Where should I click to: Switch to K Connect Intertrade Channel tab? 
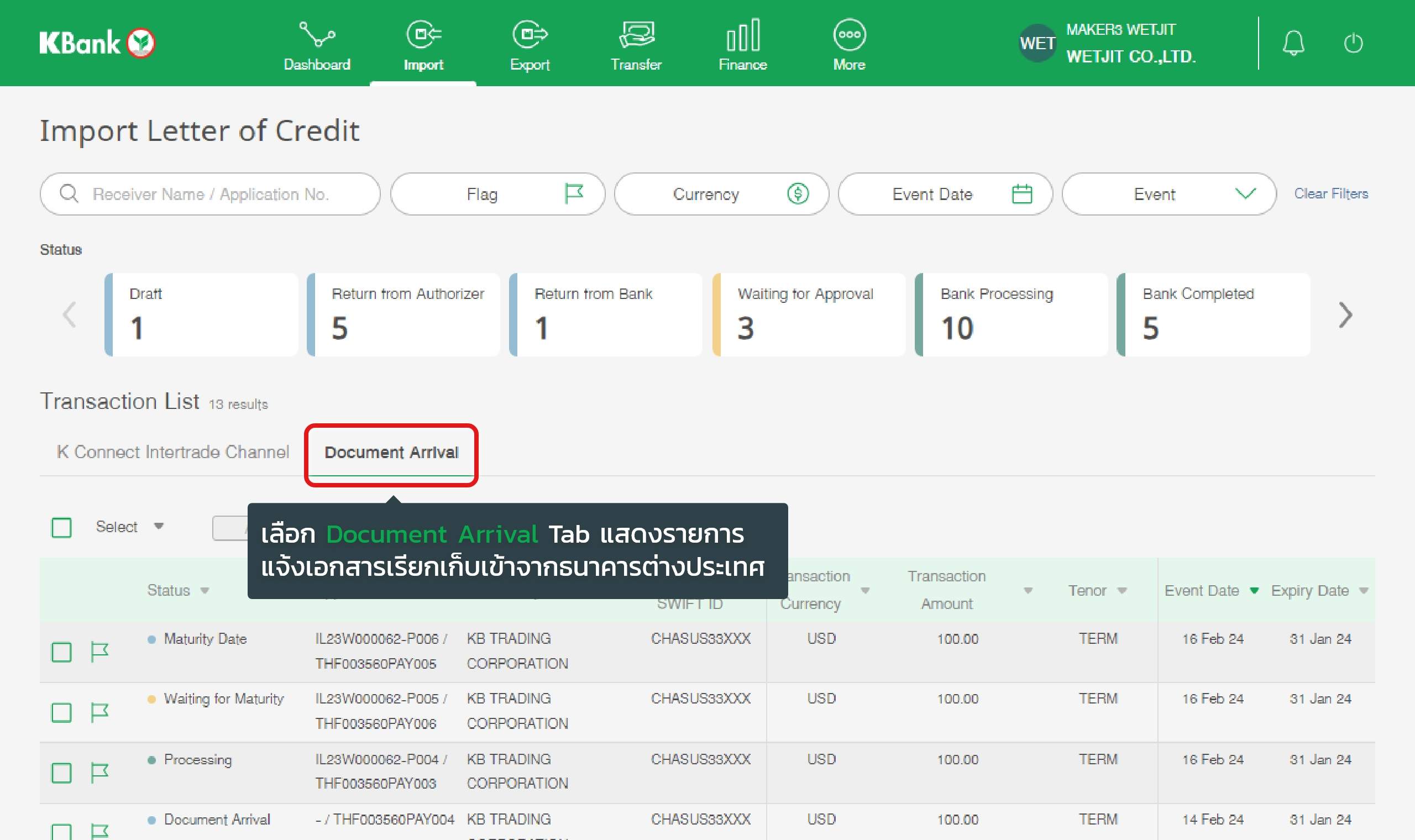point(172,452)
